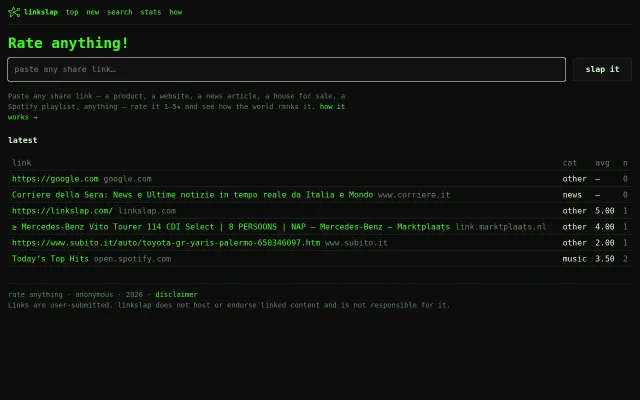Click the google.com domain text

(127, 179)
